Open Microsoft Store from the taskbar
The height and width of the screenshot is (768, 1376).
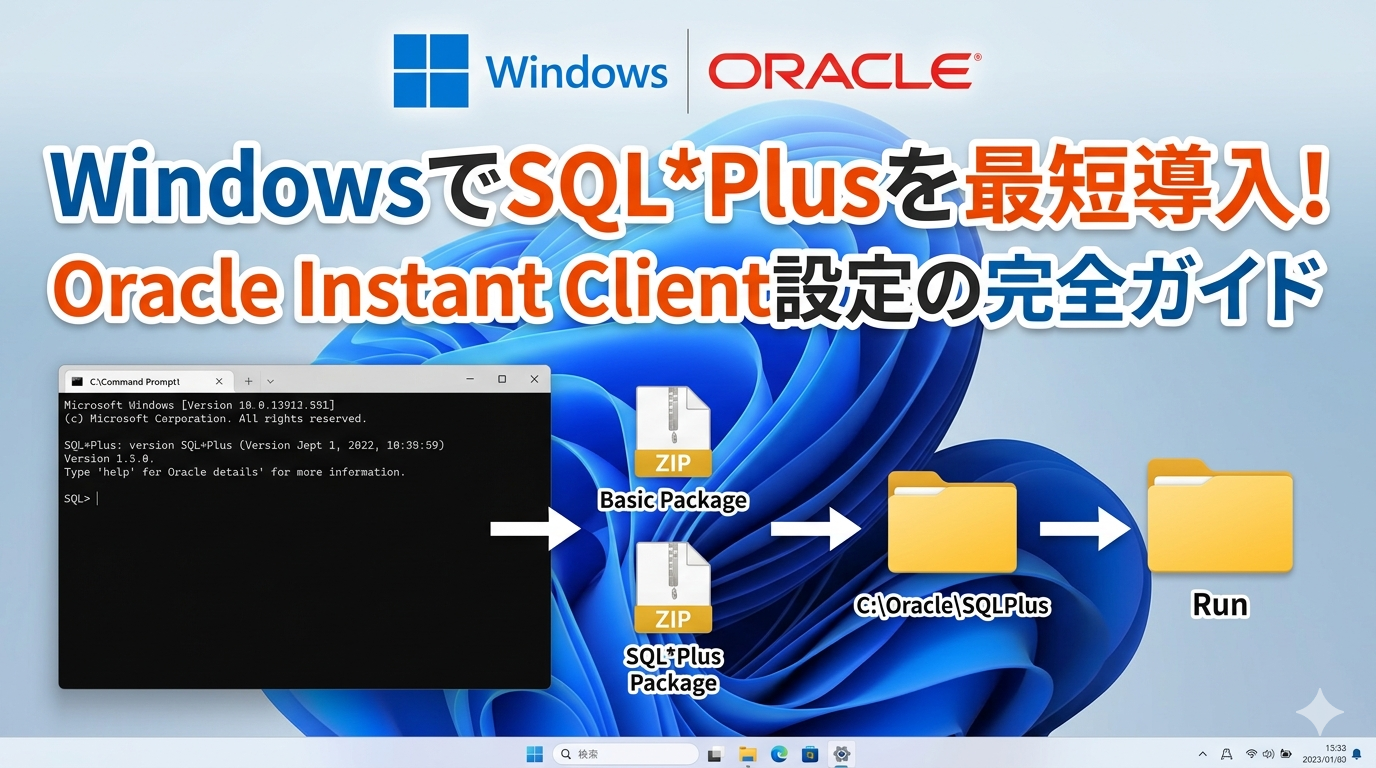pos(810,754)
